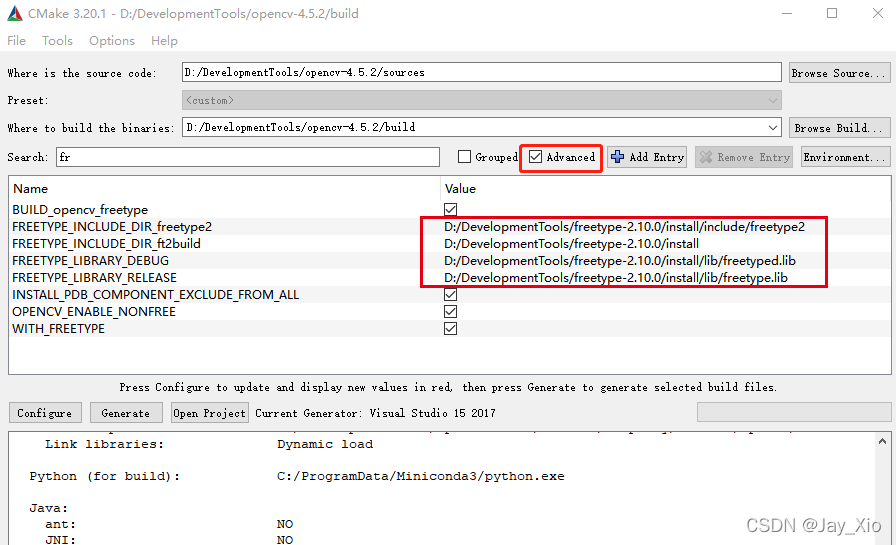This screenshot has height=545, width=896.
Task: Open the Help menu
Action: pos(164,41)
